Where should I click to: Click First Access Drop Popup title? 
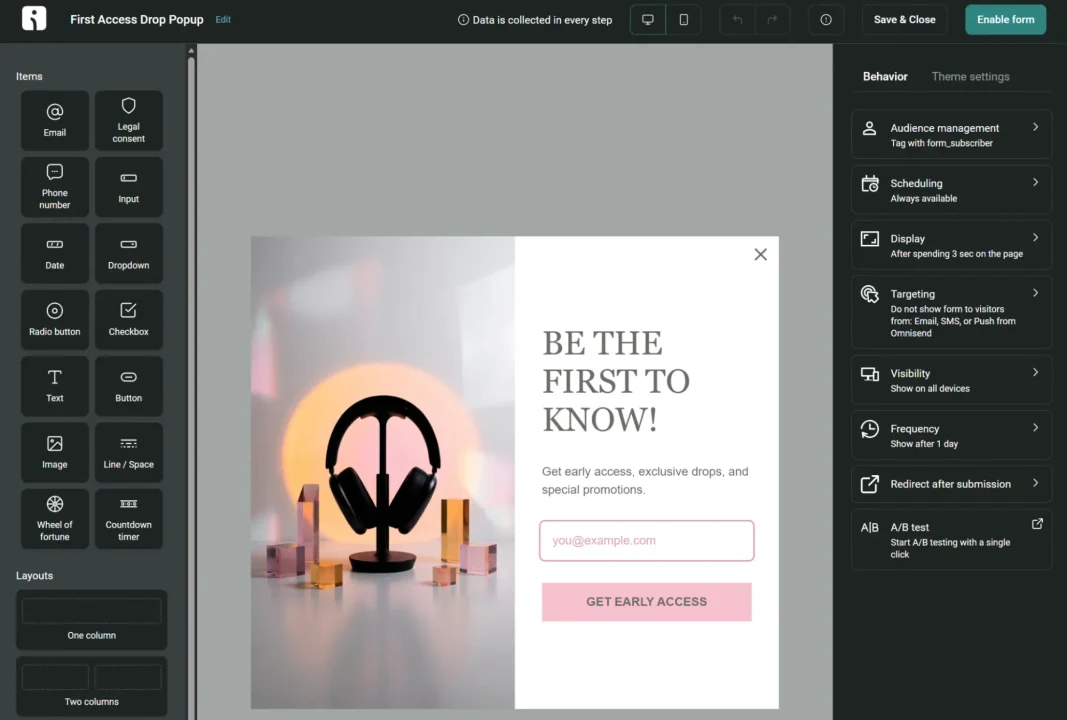pyautogui.click(x=137, y=20)
